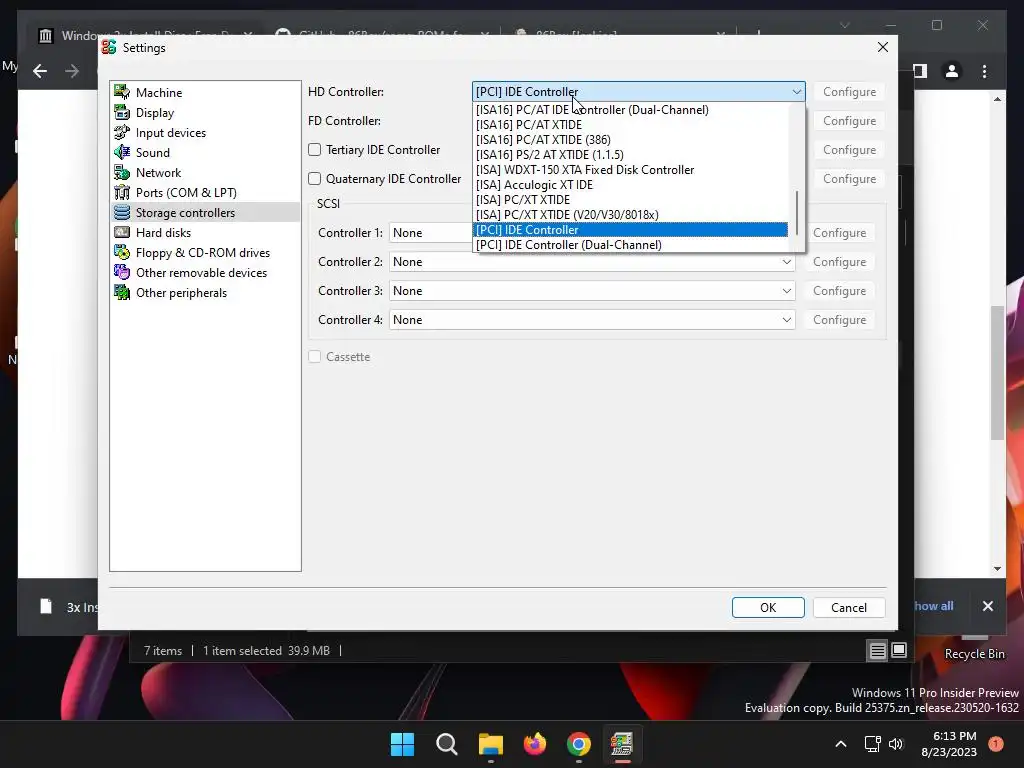This screenshot has width=1024, height=768.
Task: Click the 86Box taskbar icon
Action: [x=622, y=744]
